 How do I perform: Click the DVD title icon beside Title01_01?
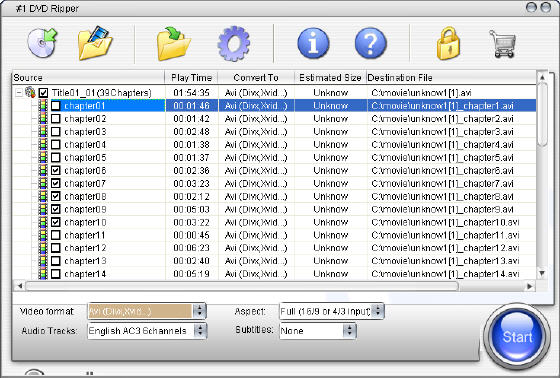point(30,93)
